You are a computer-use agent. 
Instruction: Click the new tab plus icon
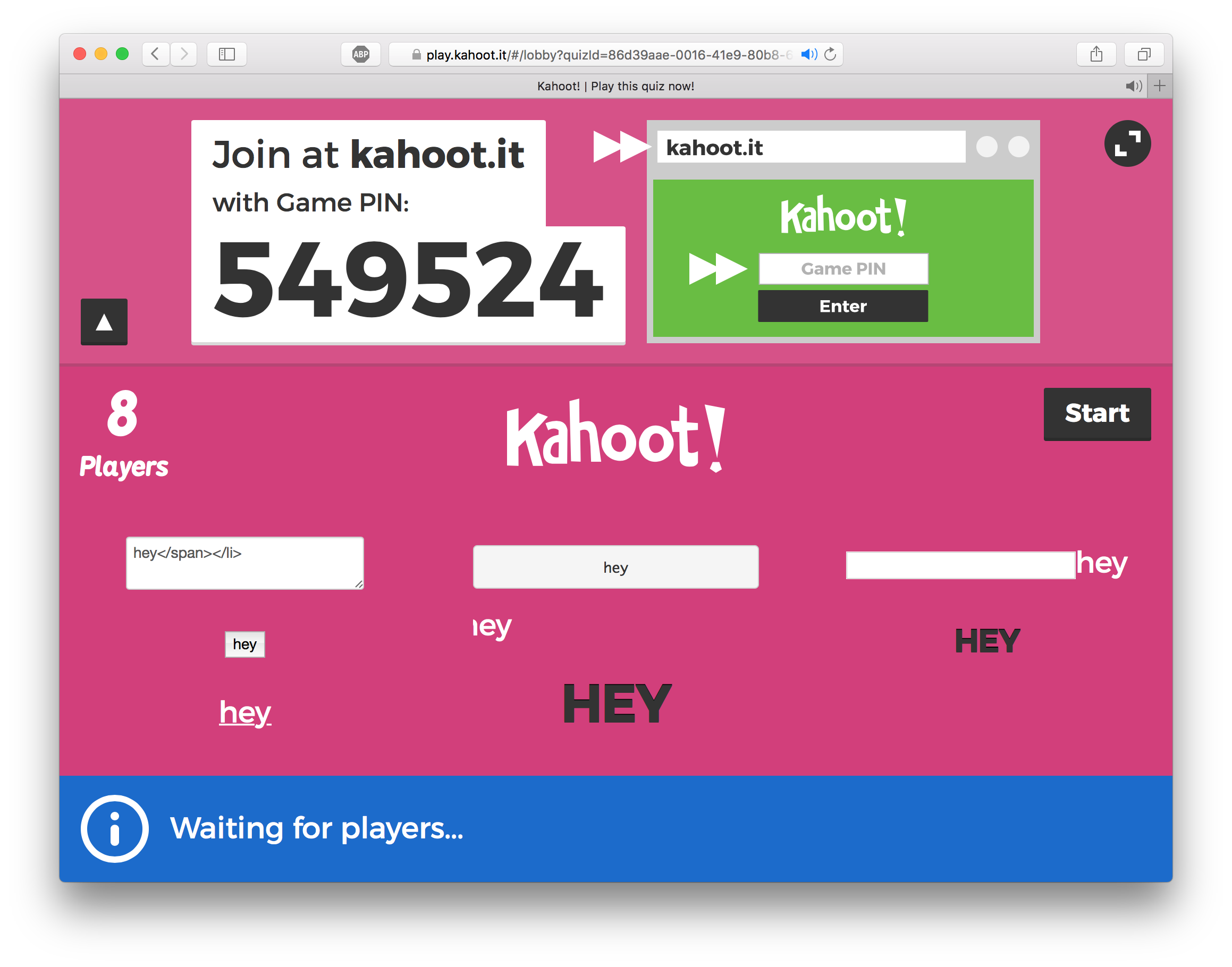tap(1159, 87)
